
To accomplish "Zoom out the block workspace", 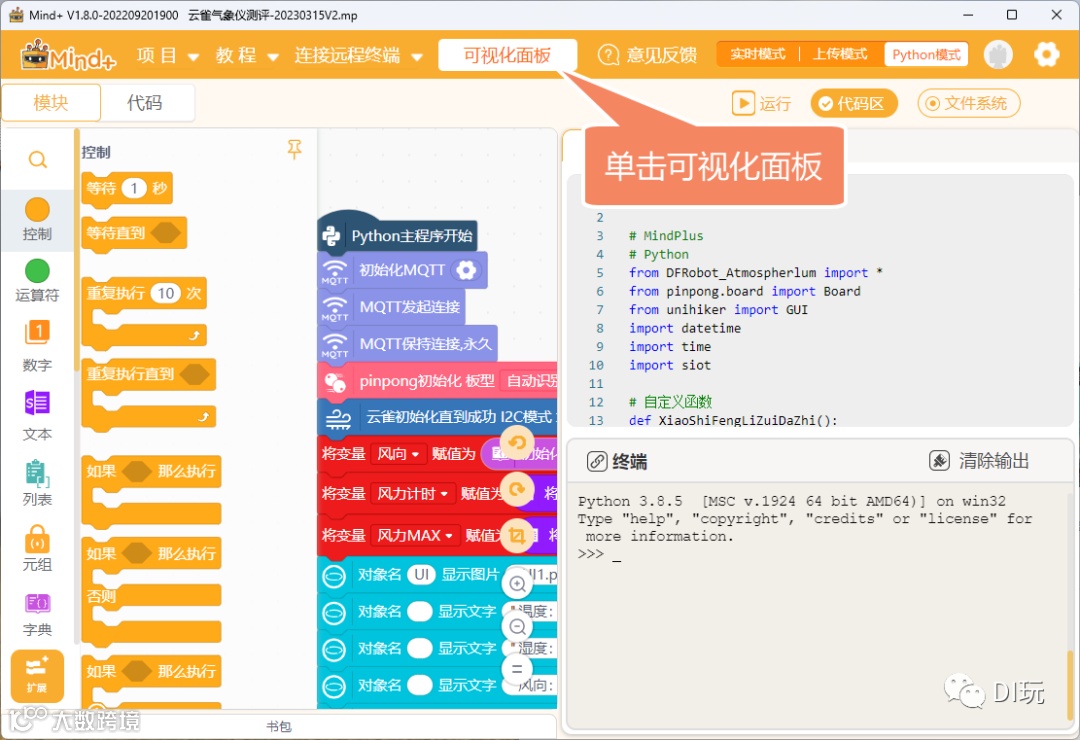I will [x=517, y=627].
